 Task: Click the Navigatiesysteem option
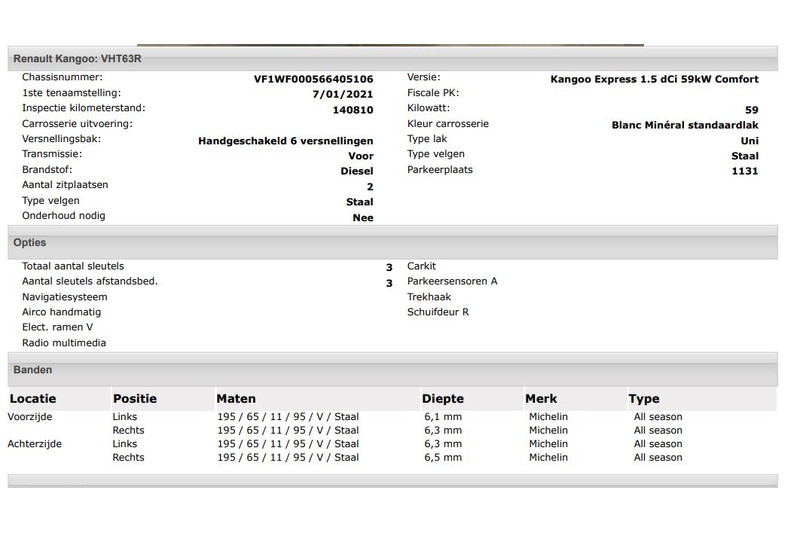point(64,297)
